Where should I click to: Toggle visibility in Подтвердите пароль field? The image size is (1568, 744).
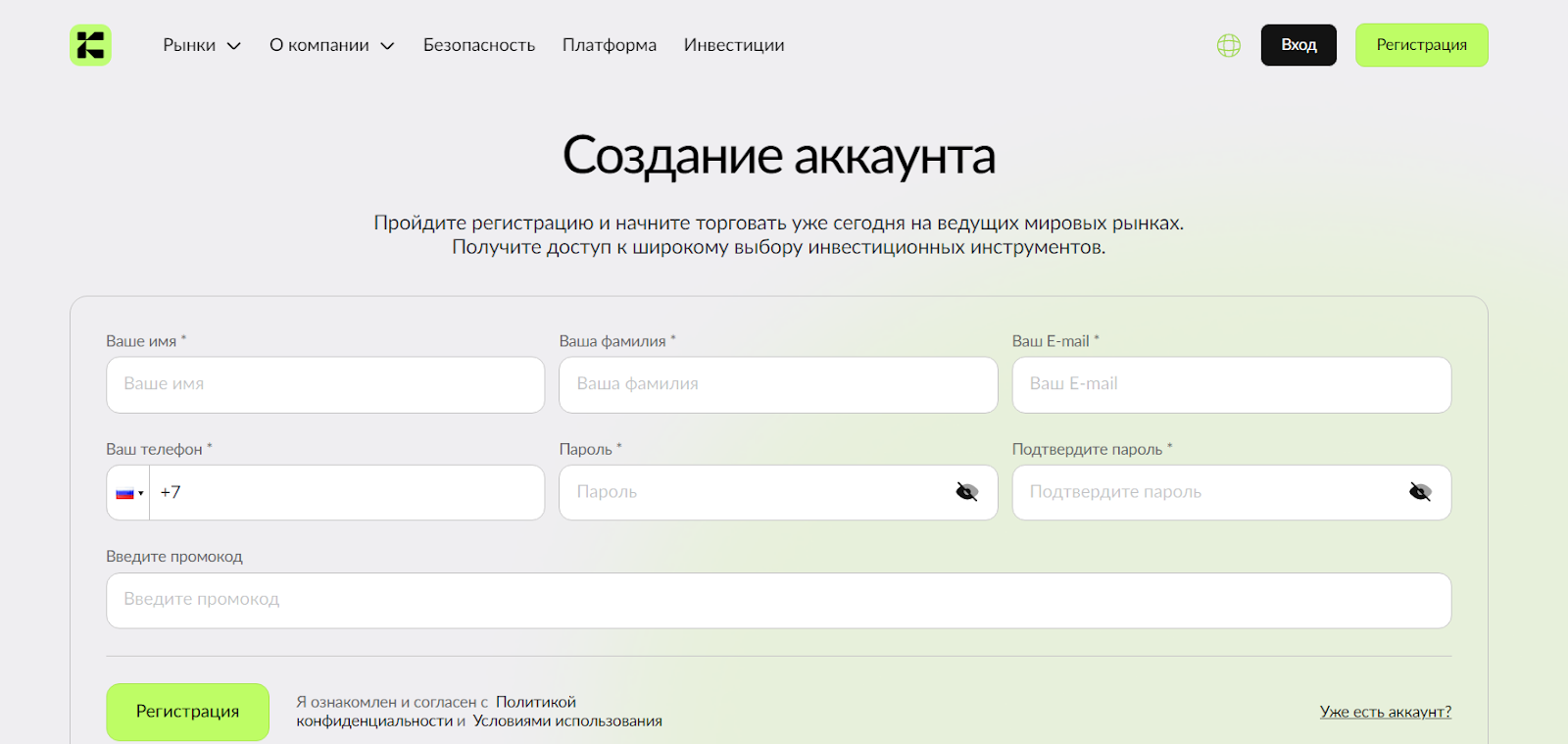pyautogui.click(x=1420, y=492)
